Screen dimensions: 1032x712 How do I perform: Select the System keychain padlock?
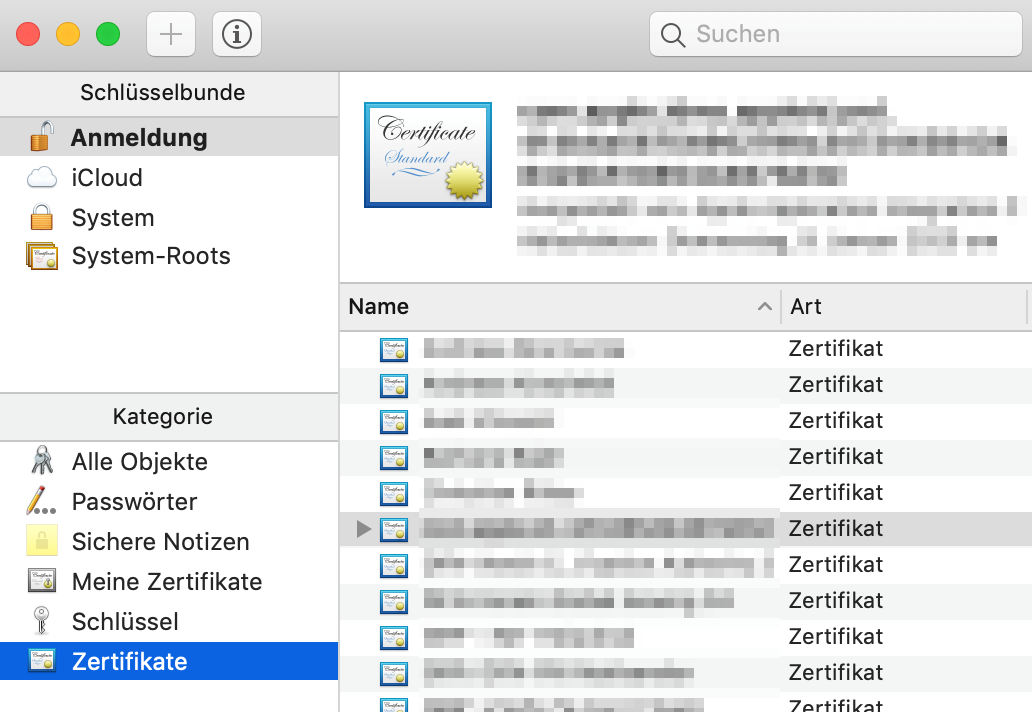pyautogui.click(x=42, y=218)
